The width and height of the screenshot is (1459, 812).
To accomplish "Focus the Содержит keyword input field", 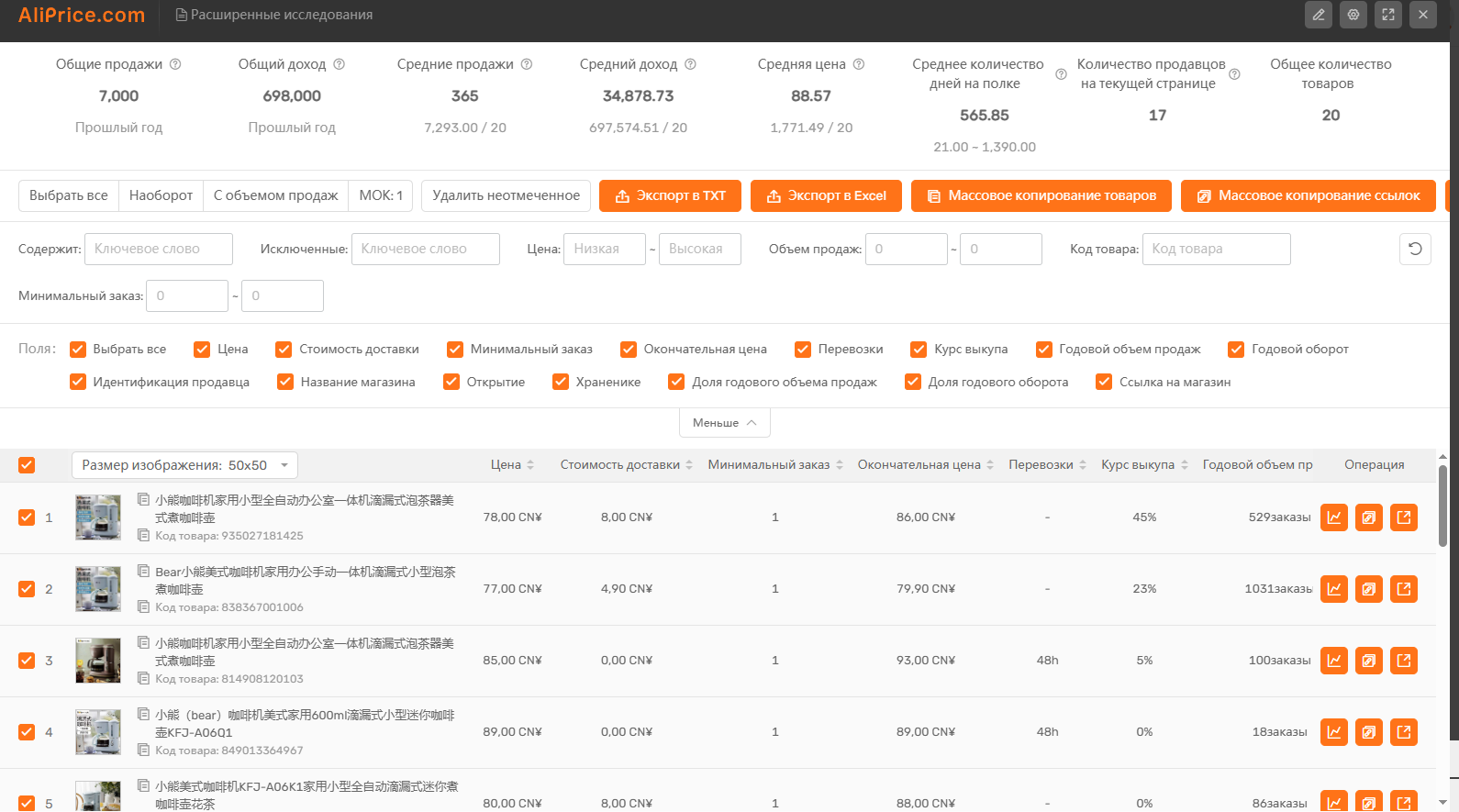I will (x=158, y=249).
